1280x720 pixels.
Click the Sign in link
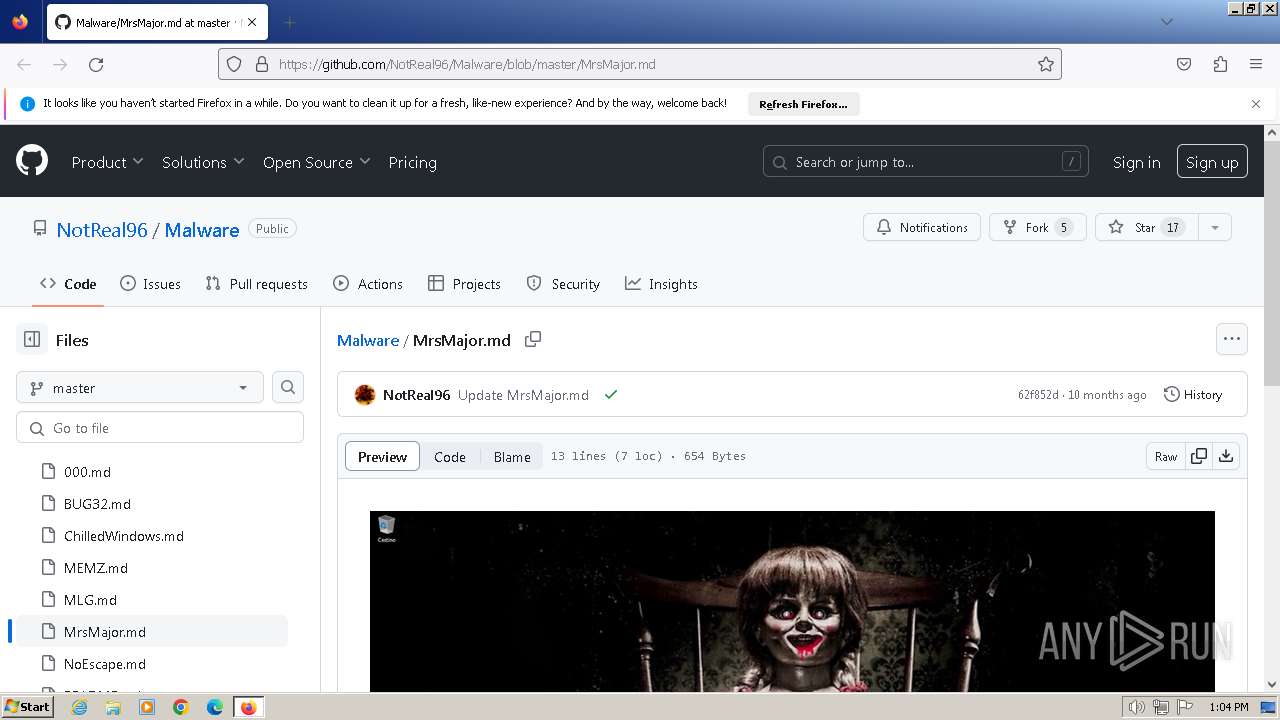(x=1137, y=162)
